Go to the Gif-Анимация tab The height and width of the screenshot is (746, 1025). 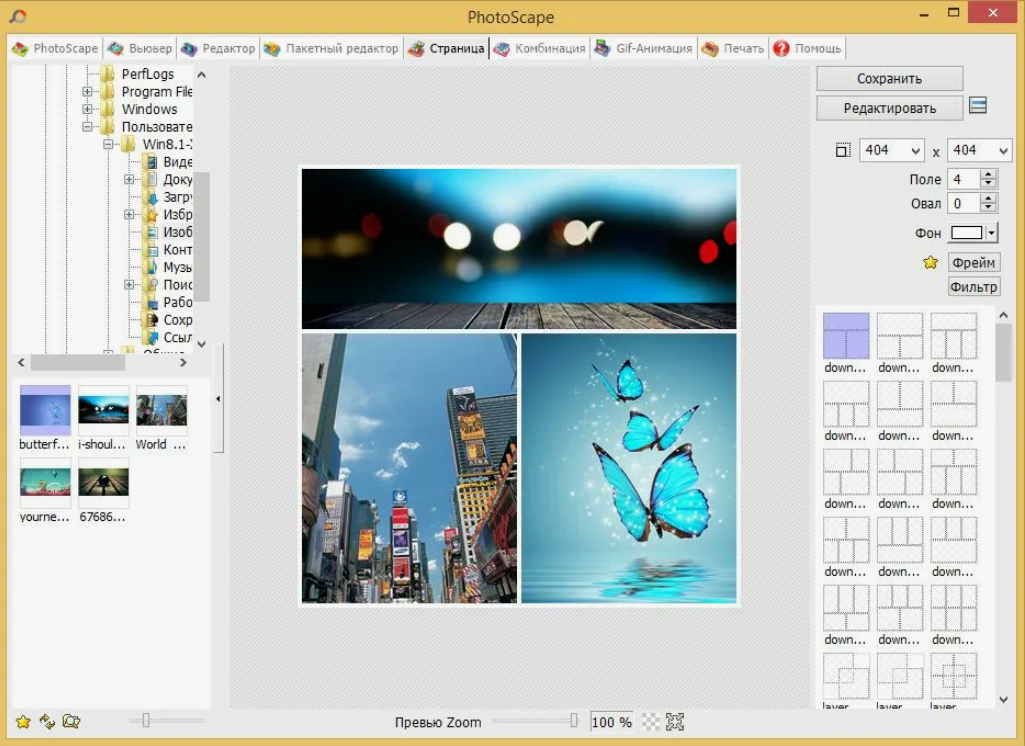643,48
